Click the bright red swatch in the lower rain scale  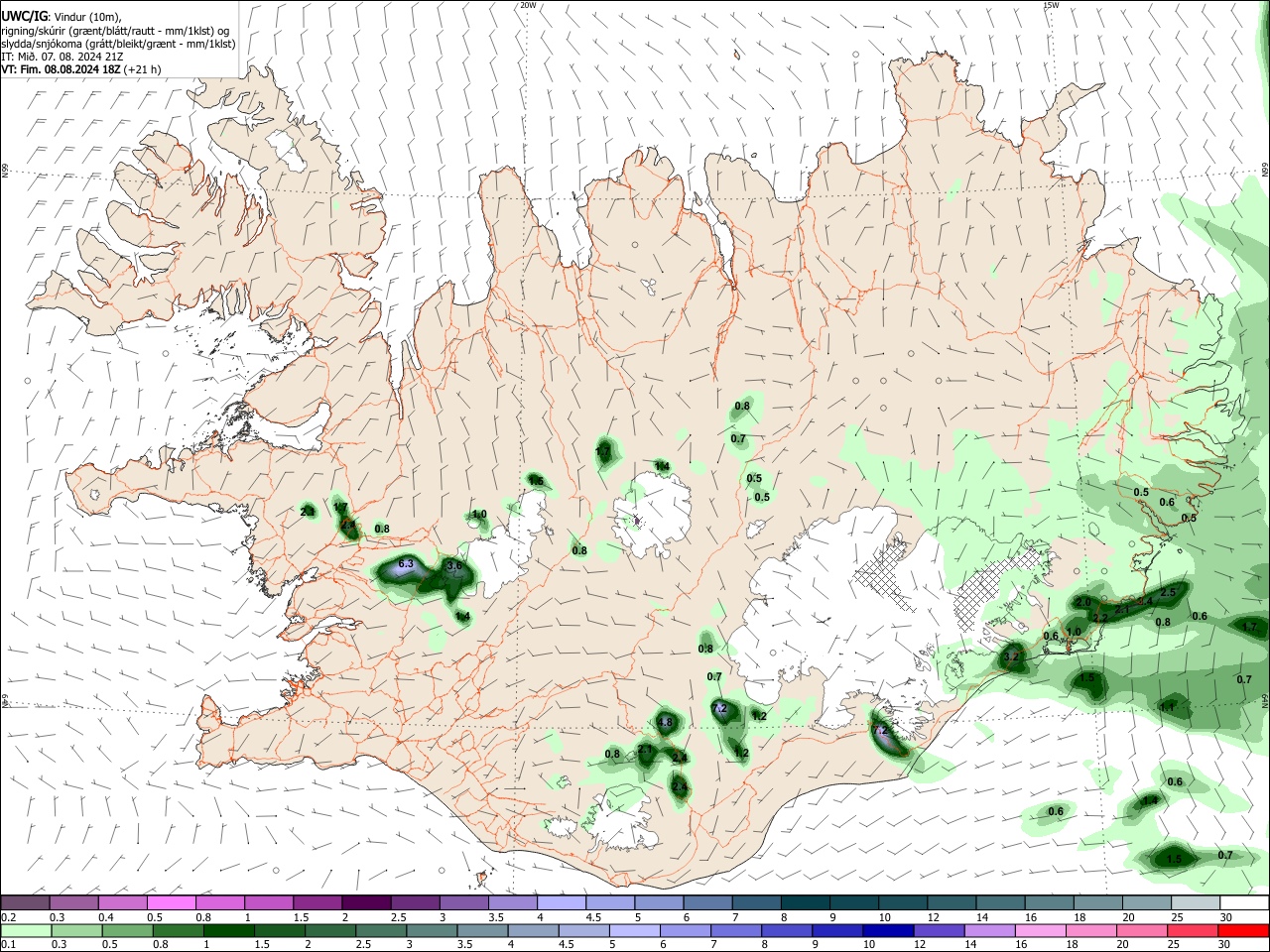[x=1245, y=930]
